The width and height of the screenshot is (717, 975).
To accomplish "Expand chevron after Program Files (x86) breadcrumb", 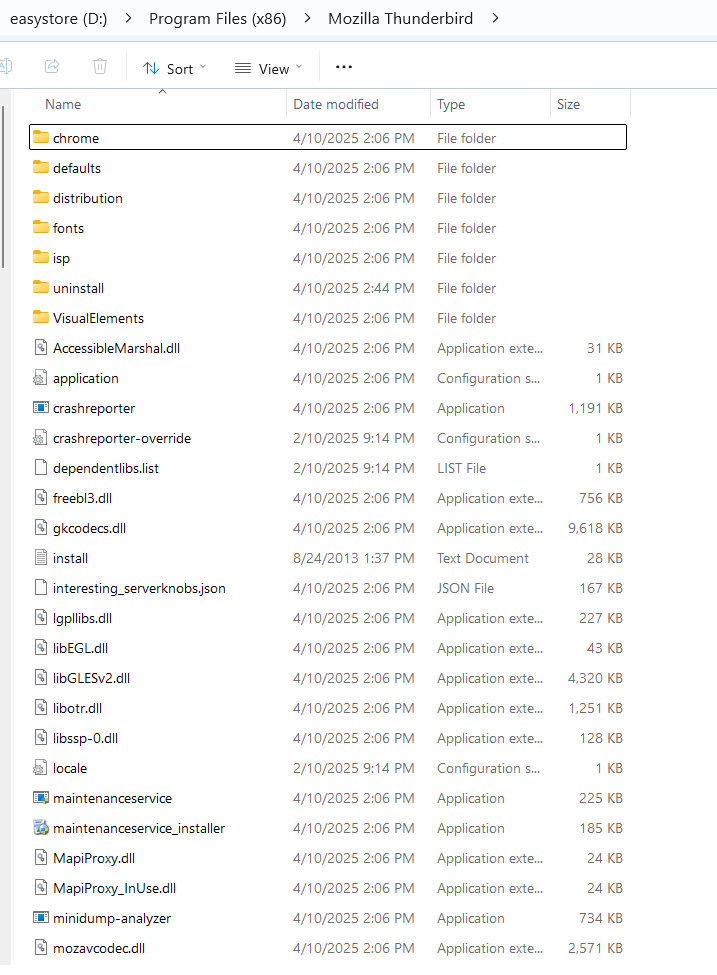I will click(x=307, y=18).
